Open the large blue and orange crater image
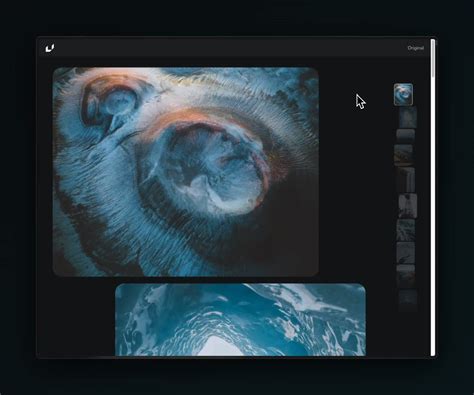Screen dimensions: 474x395 186,172
